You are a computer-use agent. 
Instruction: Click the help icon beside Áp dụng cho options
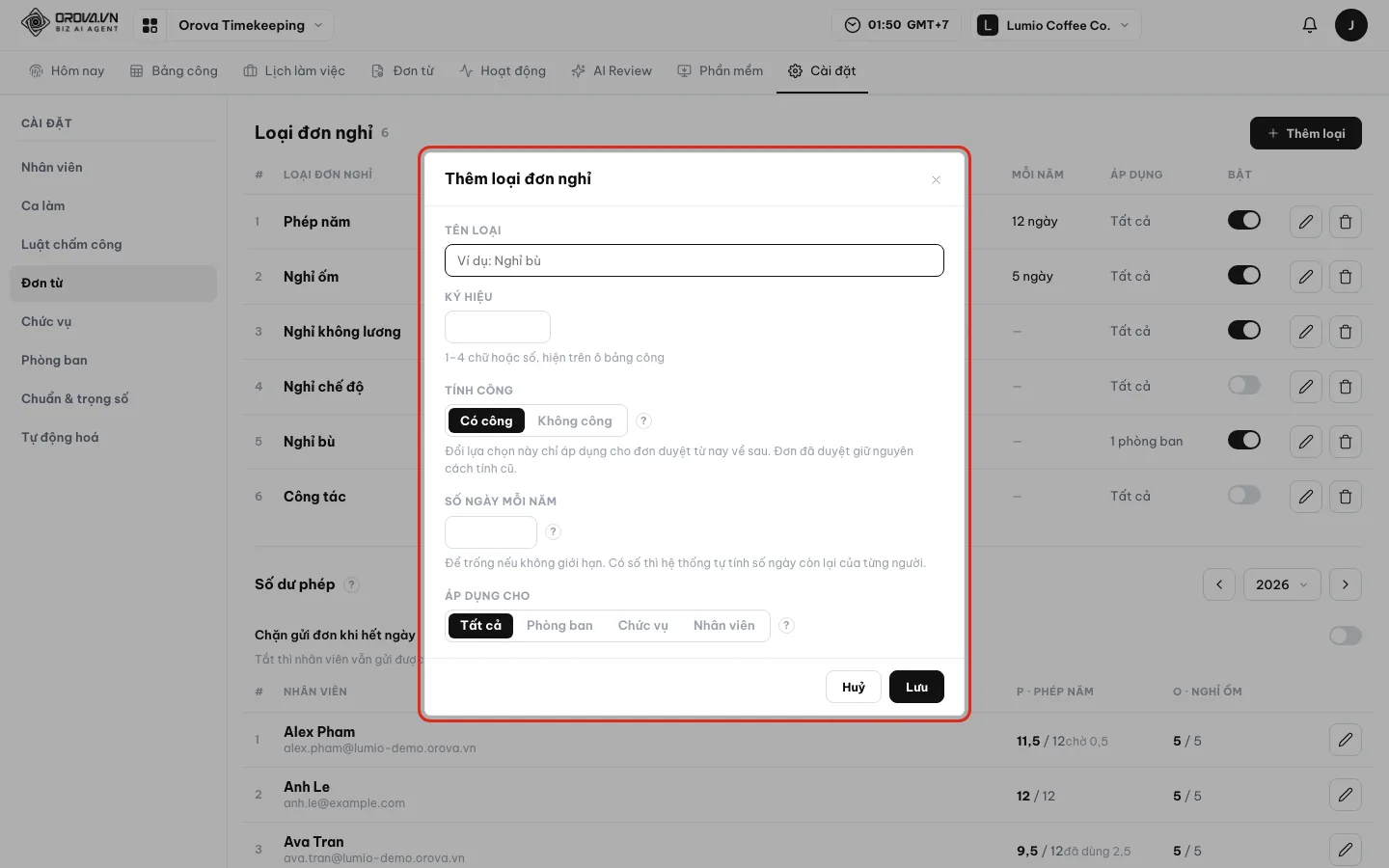(786, 625)
